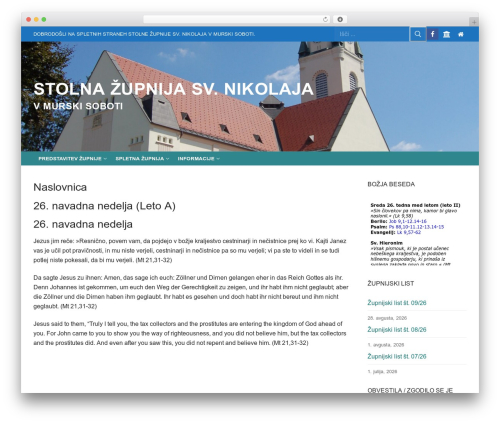The image size is (500, 423).
Task: Focus the Išči search field
Action: [x=372, y=34]
